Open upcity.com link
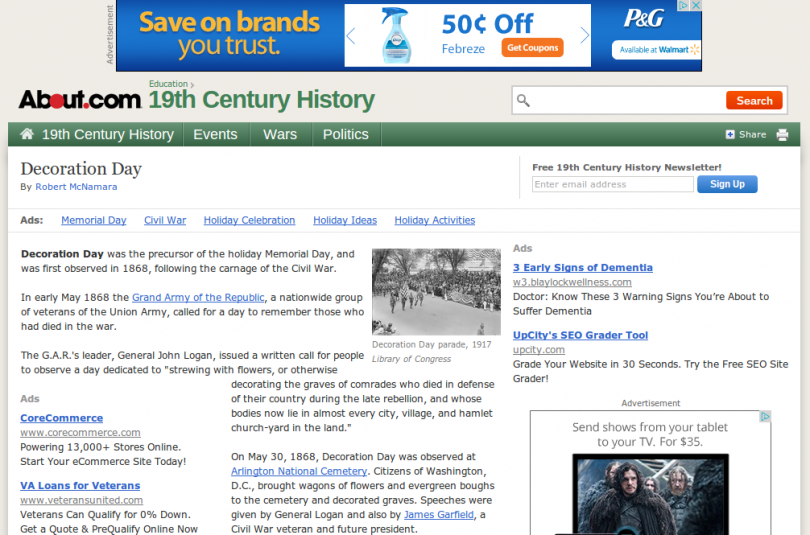 pyautogui.click(x=539, y=350)
